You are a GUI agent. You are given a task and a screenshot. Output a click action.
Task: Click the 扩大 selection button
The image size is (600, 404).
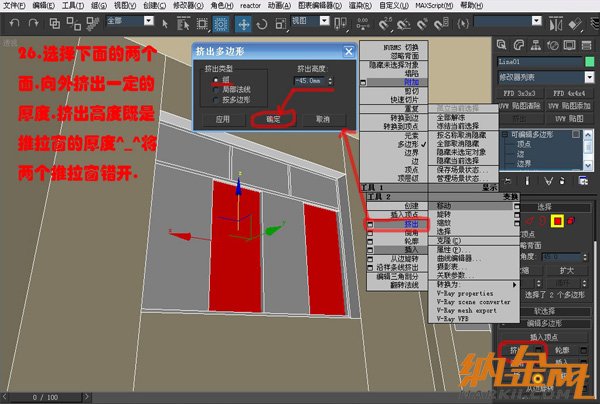pyautogui.click(x=567, y=270)
